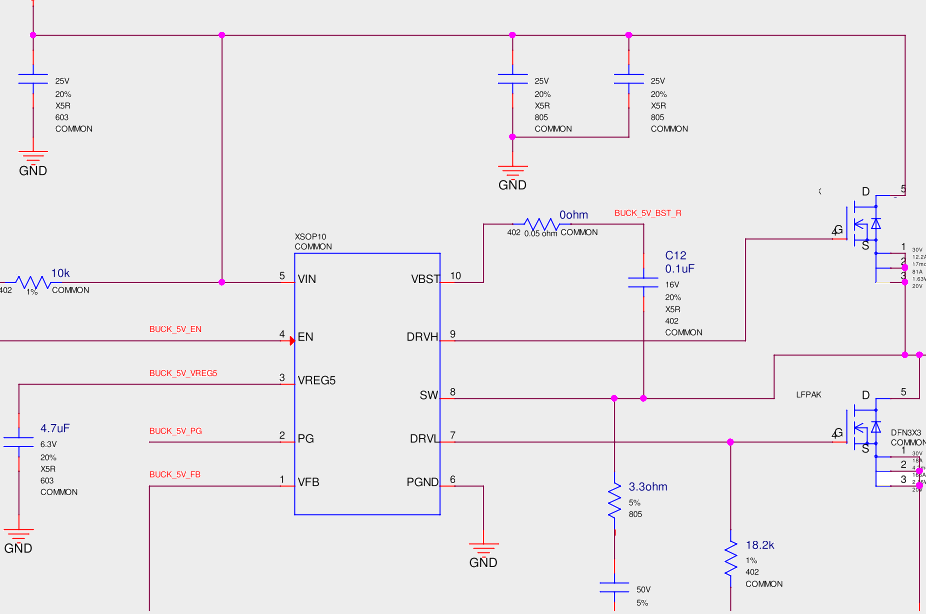The width and height of the screenshot is (926, 614).
Task: Click the BUCK_5V_EN net label
Action: pyautogui.click(x=175, y=329)
